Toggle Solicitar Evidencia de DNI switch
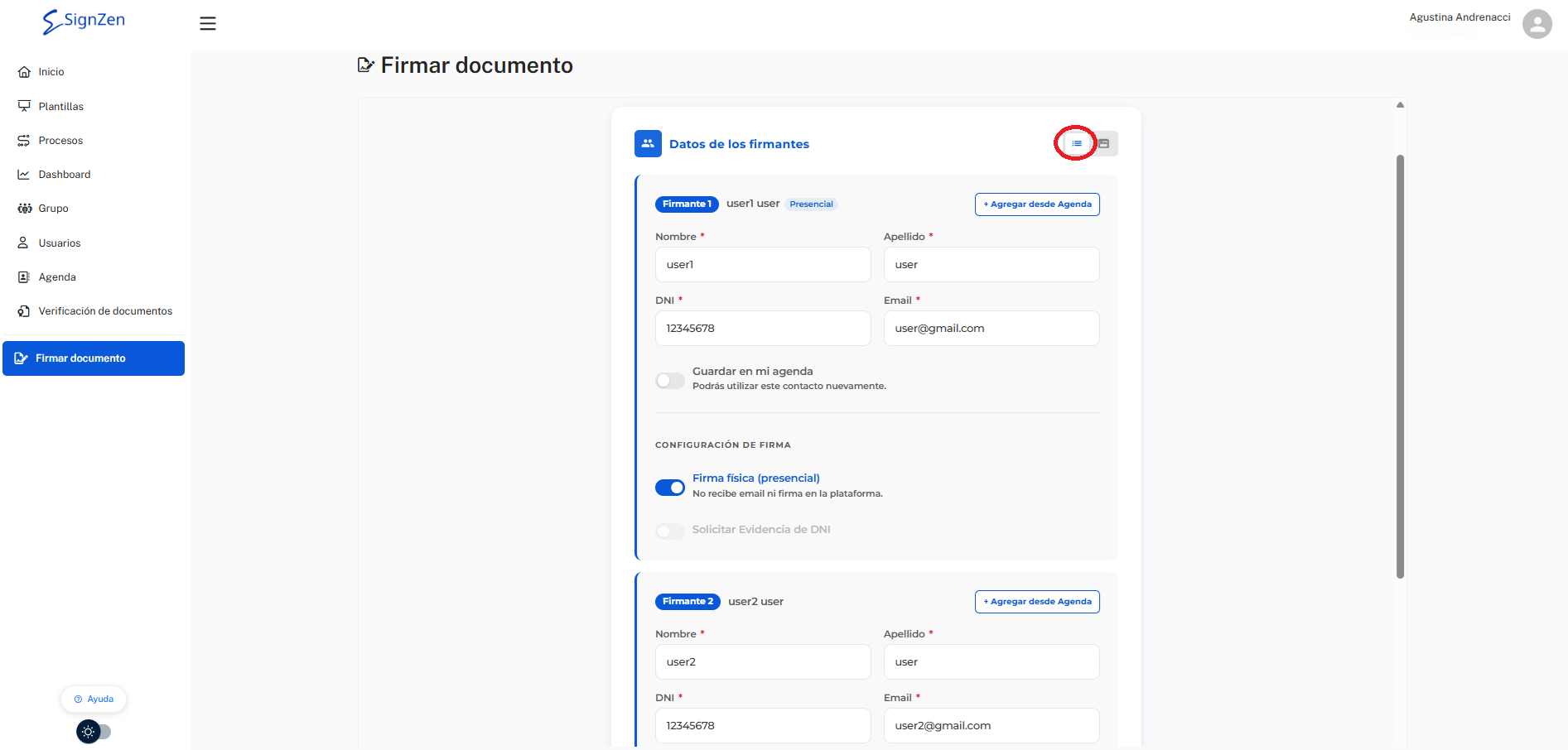Image resolution: width=1568 pixels, height=750 pixels. tap(670, 531)
